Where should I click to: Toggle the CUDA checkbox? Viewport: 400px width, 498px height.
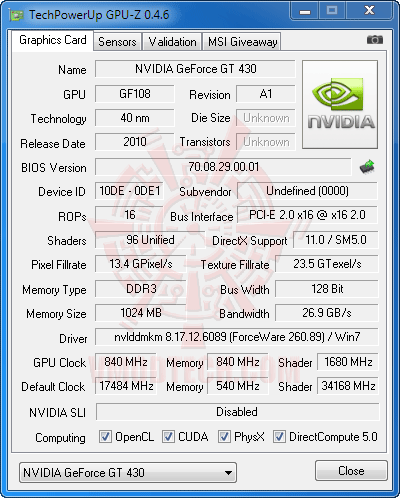coord(168,436)
